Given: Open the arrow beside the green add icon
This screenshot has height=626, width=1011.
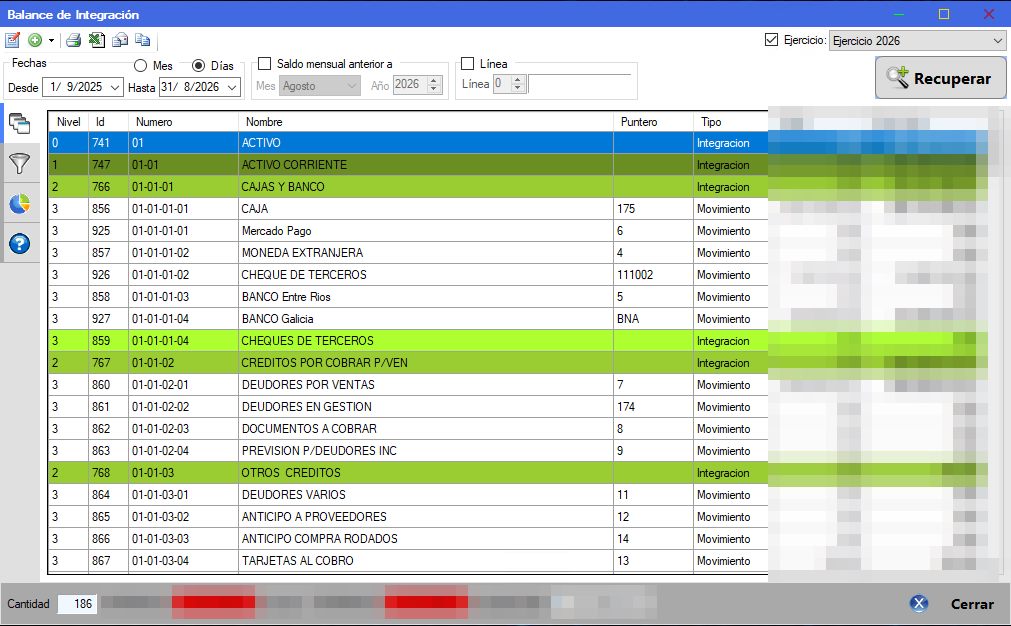Looking at the screenshot, I should (x=51, y=41).
